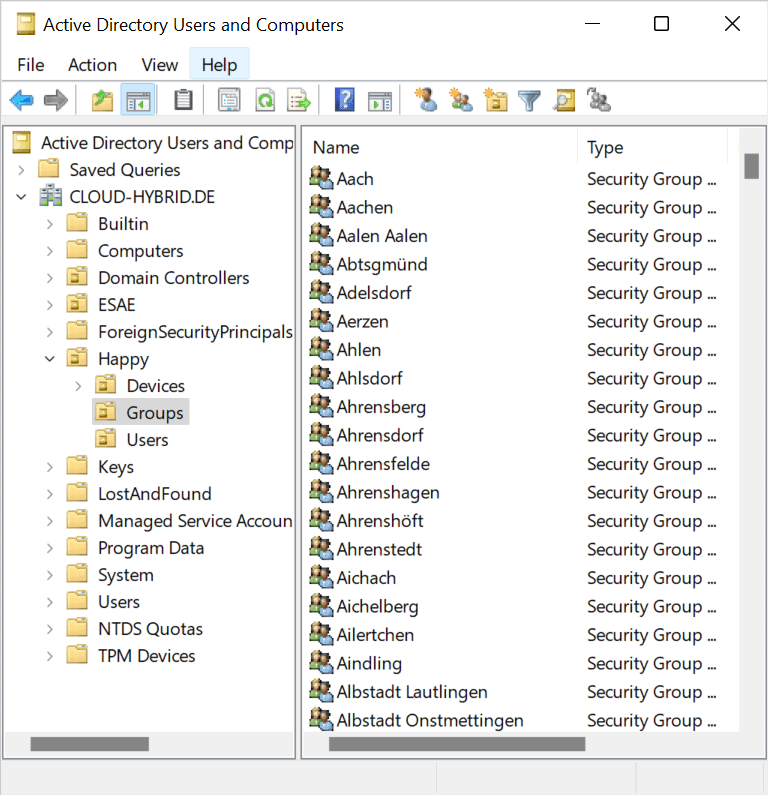Expand the Devices node under Happy
The image size is (768, 795).
[x=78, y=386]
